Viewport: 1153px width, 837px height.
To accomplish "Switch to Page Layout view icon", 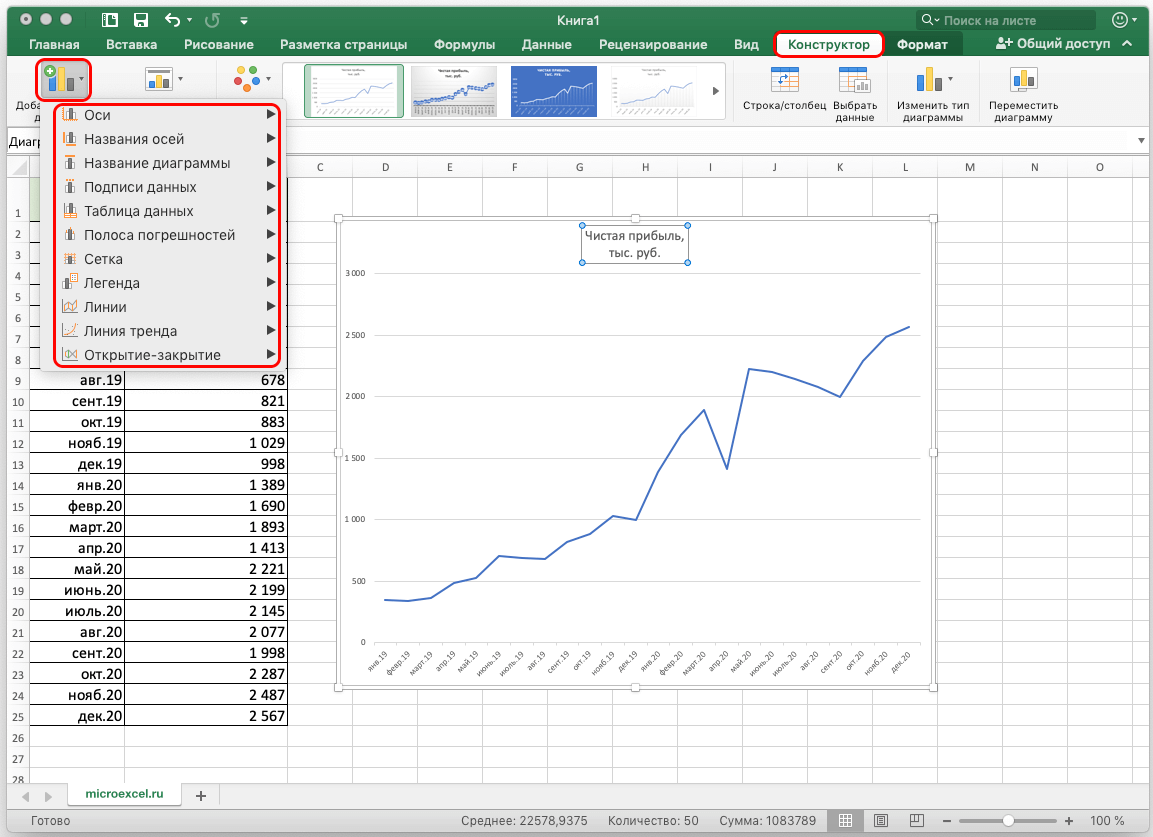I will 881,820.
